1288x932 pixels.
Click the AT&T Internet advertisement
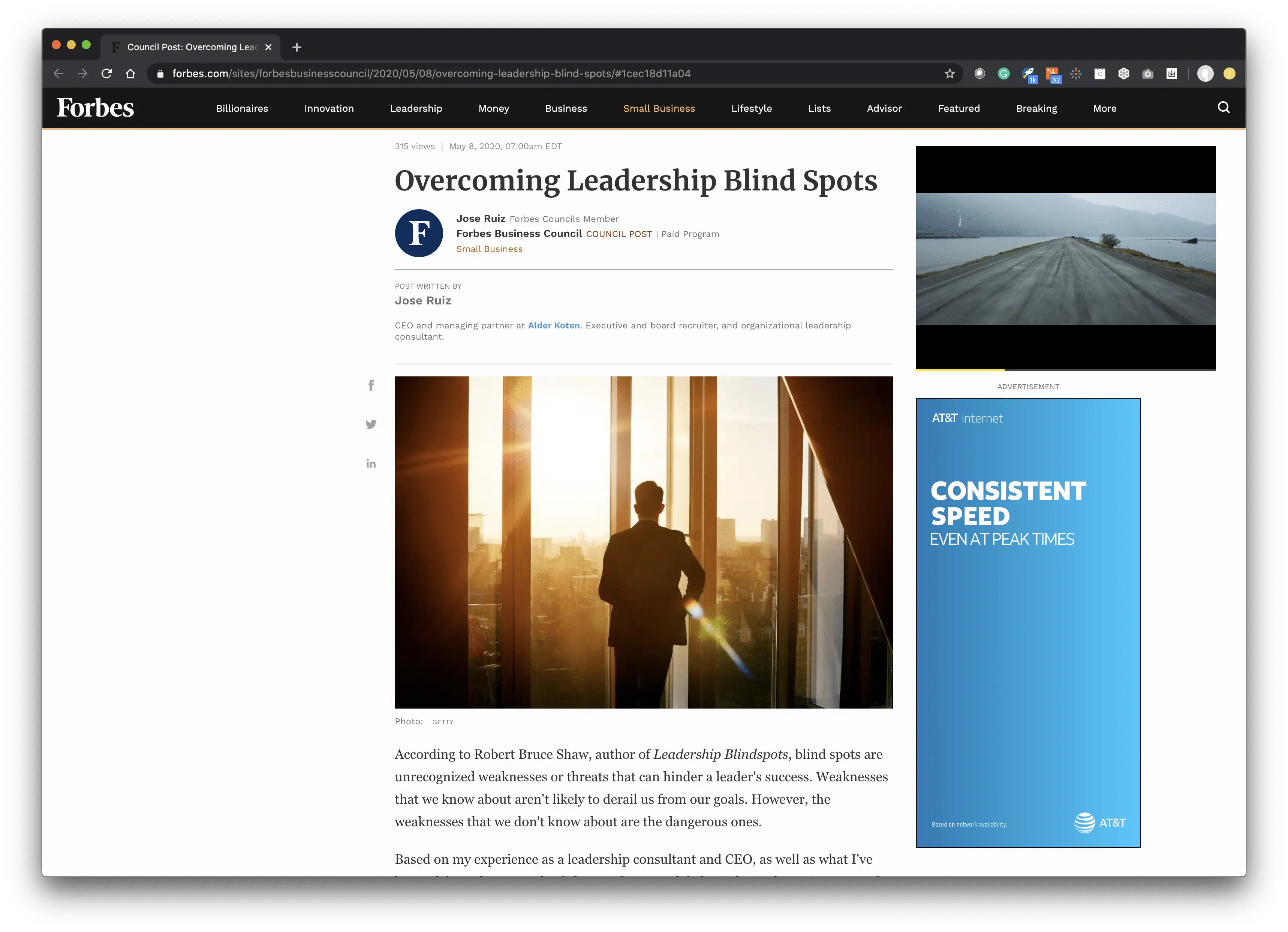point(1028,622)
